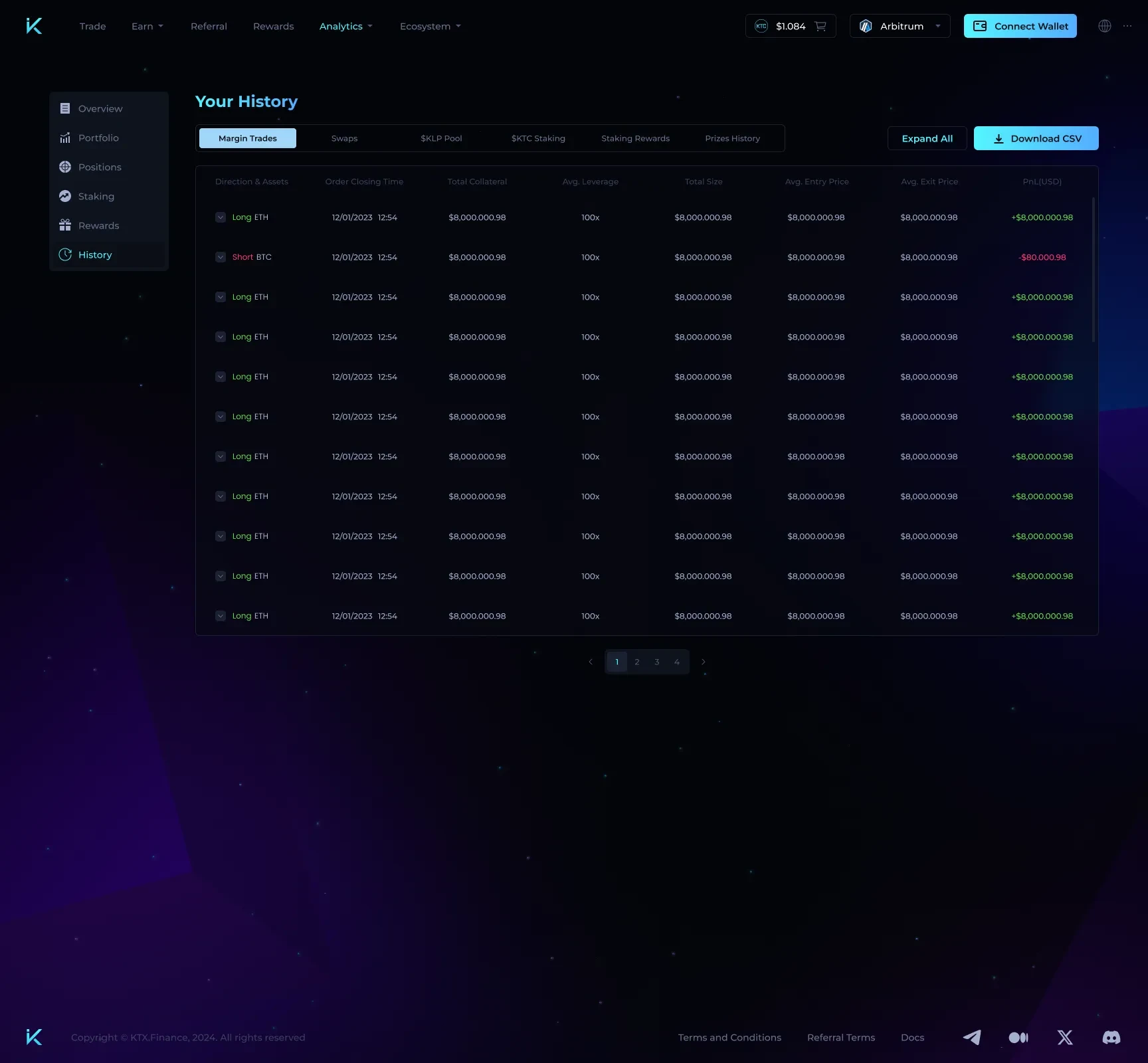Select the Overview icon in the sidebar
The height and width of the screenshot is (1063, 1148).
[65, 108]
